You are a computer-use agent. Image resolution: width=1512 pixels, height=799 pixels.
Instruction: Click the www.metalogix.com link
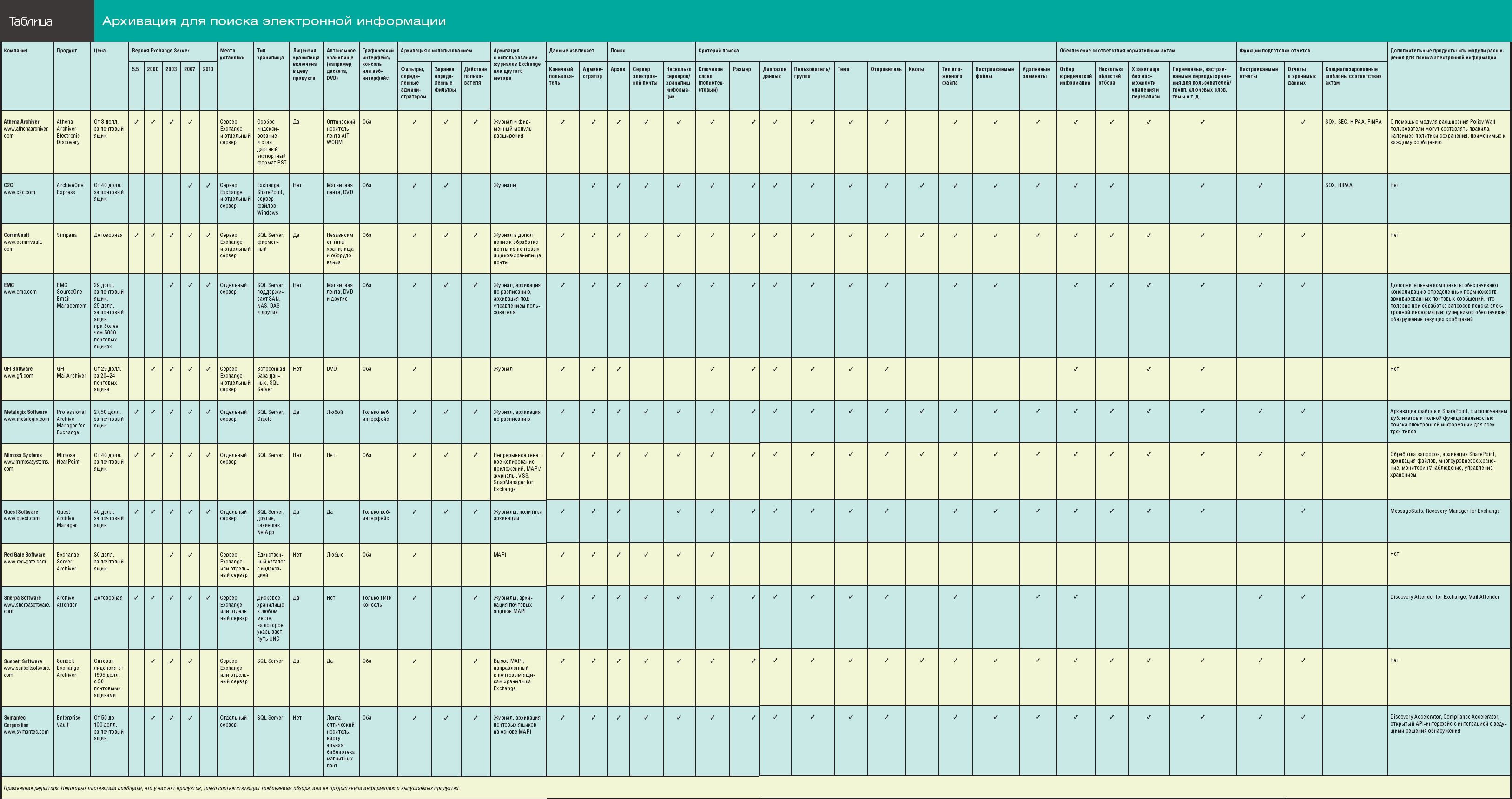coord(26,419)
